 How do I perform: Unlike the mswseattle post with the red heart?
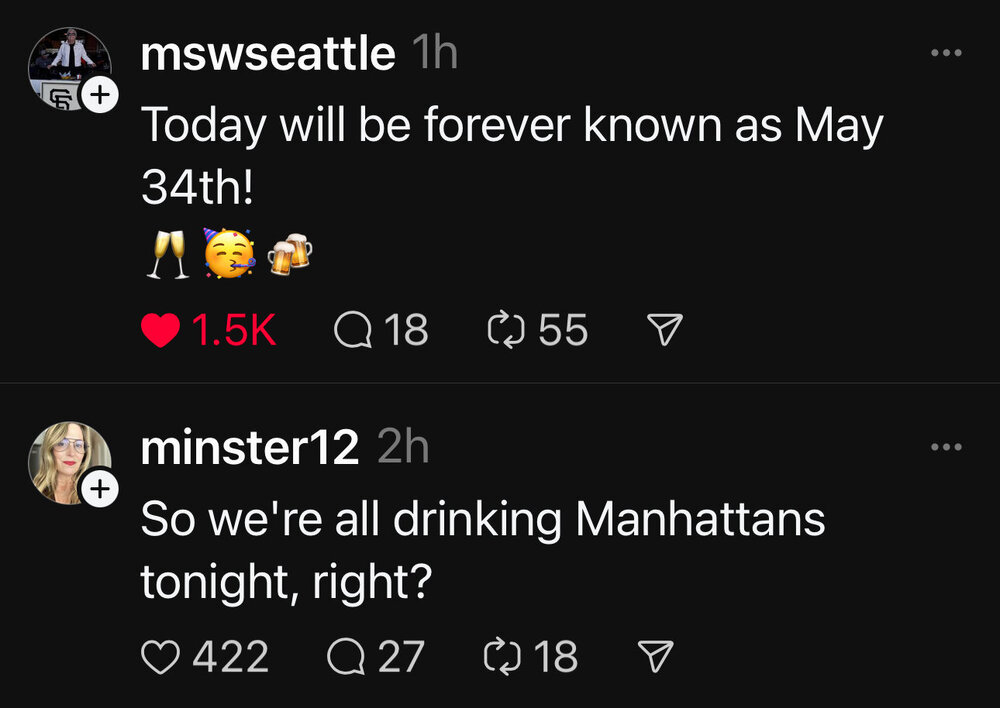click(x=160, y=330)
